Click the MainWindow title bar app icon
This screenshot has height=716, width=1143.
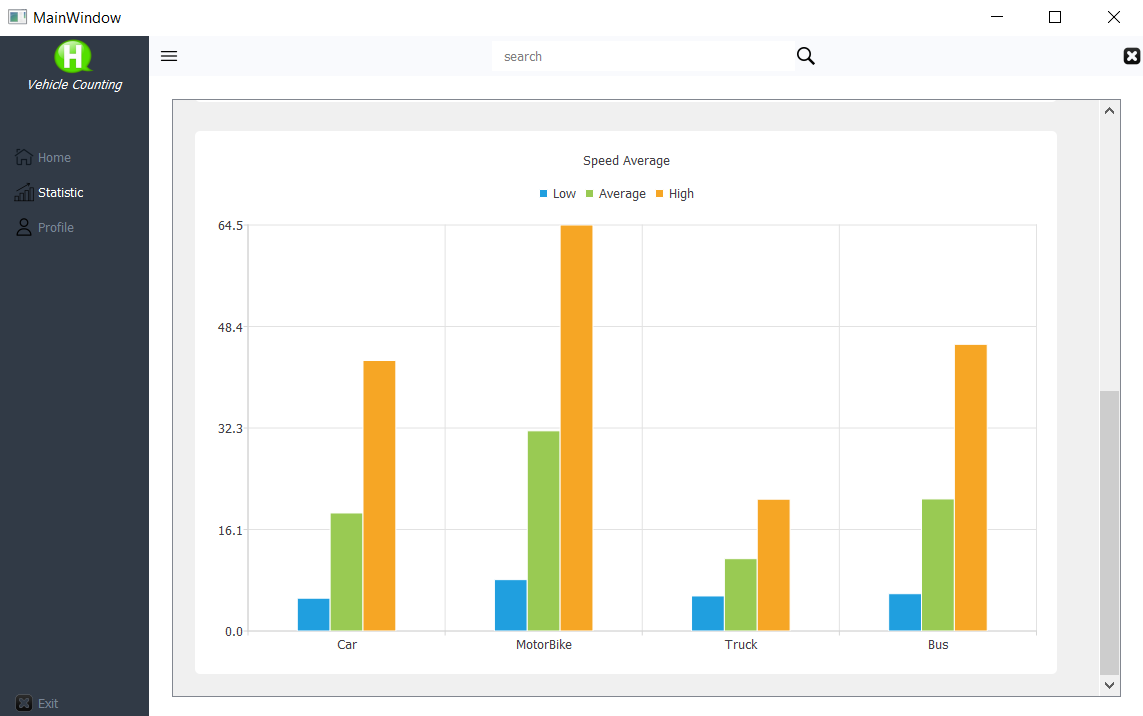click(x=17, y=17)
